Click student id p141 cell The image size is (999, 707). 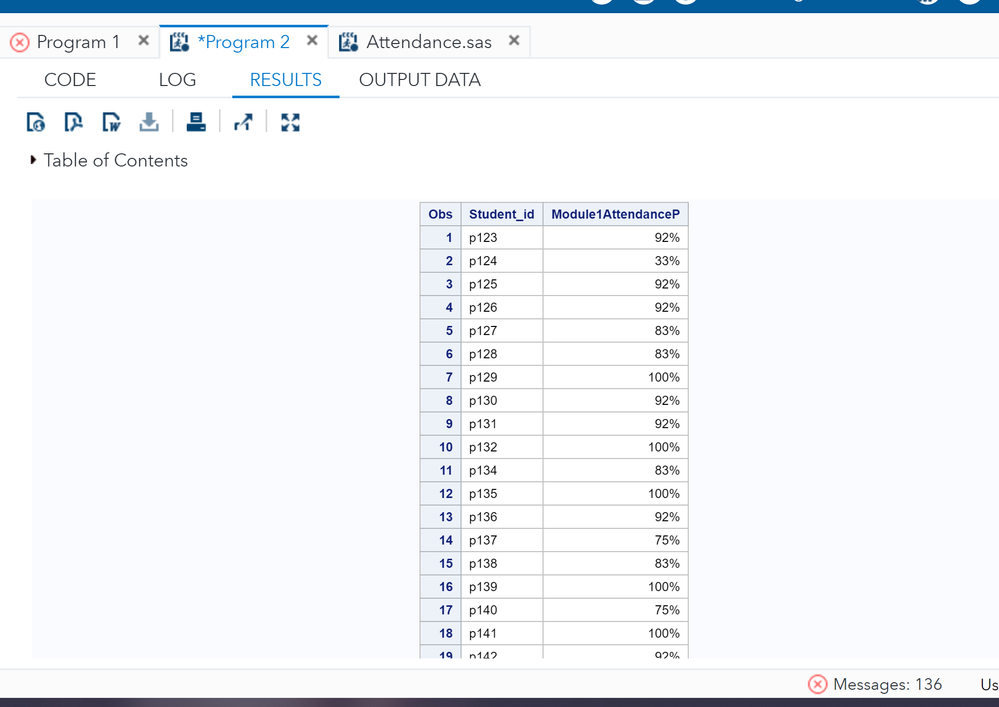coord(501,633)
